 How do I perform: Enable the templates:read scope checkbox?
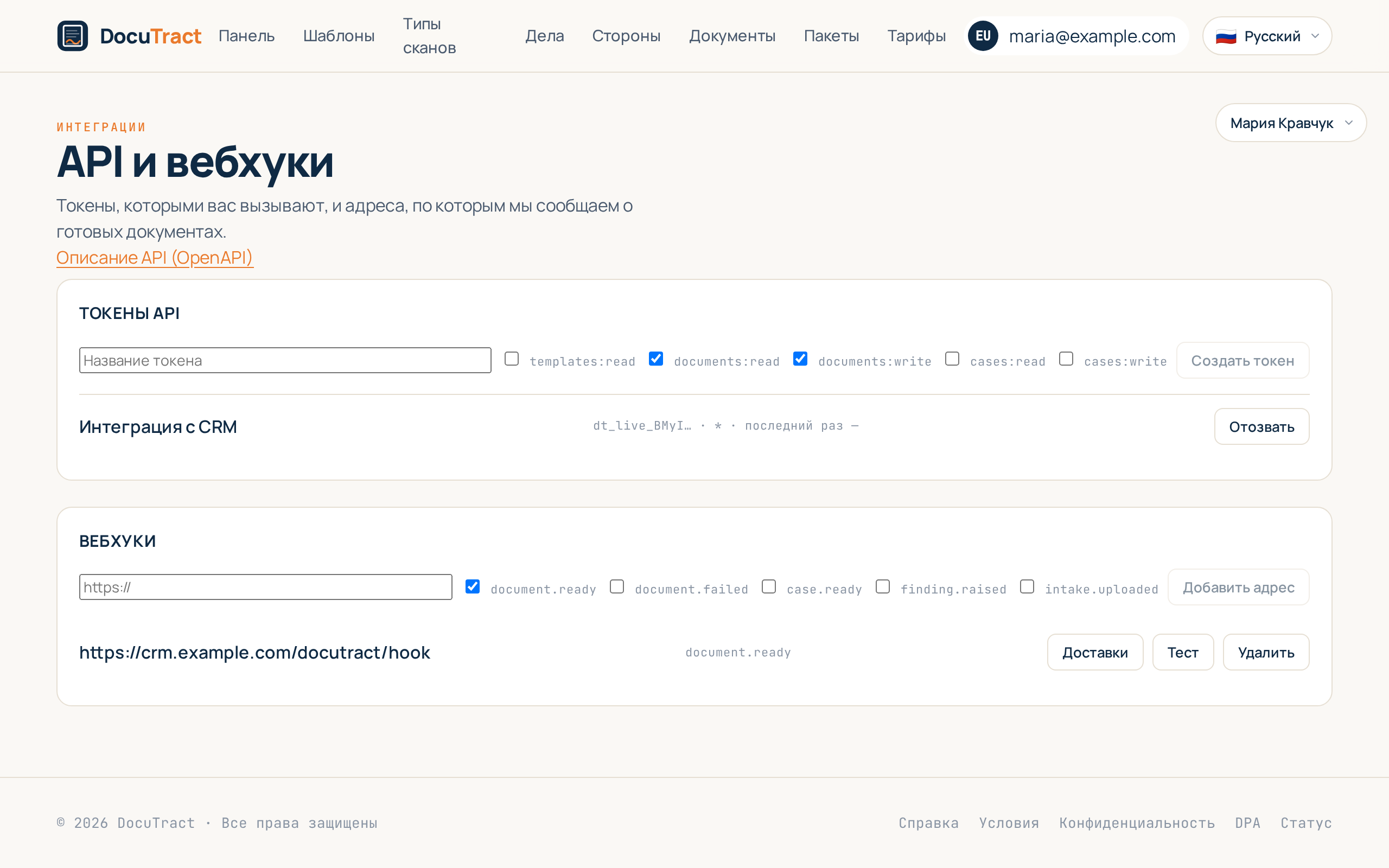512,359
